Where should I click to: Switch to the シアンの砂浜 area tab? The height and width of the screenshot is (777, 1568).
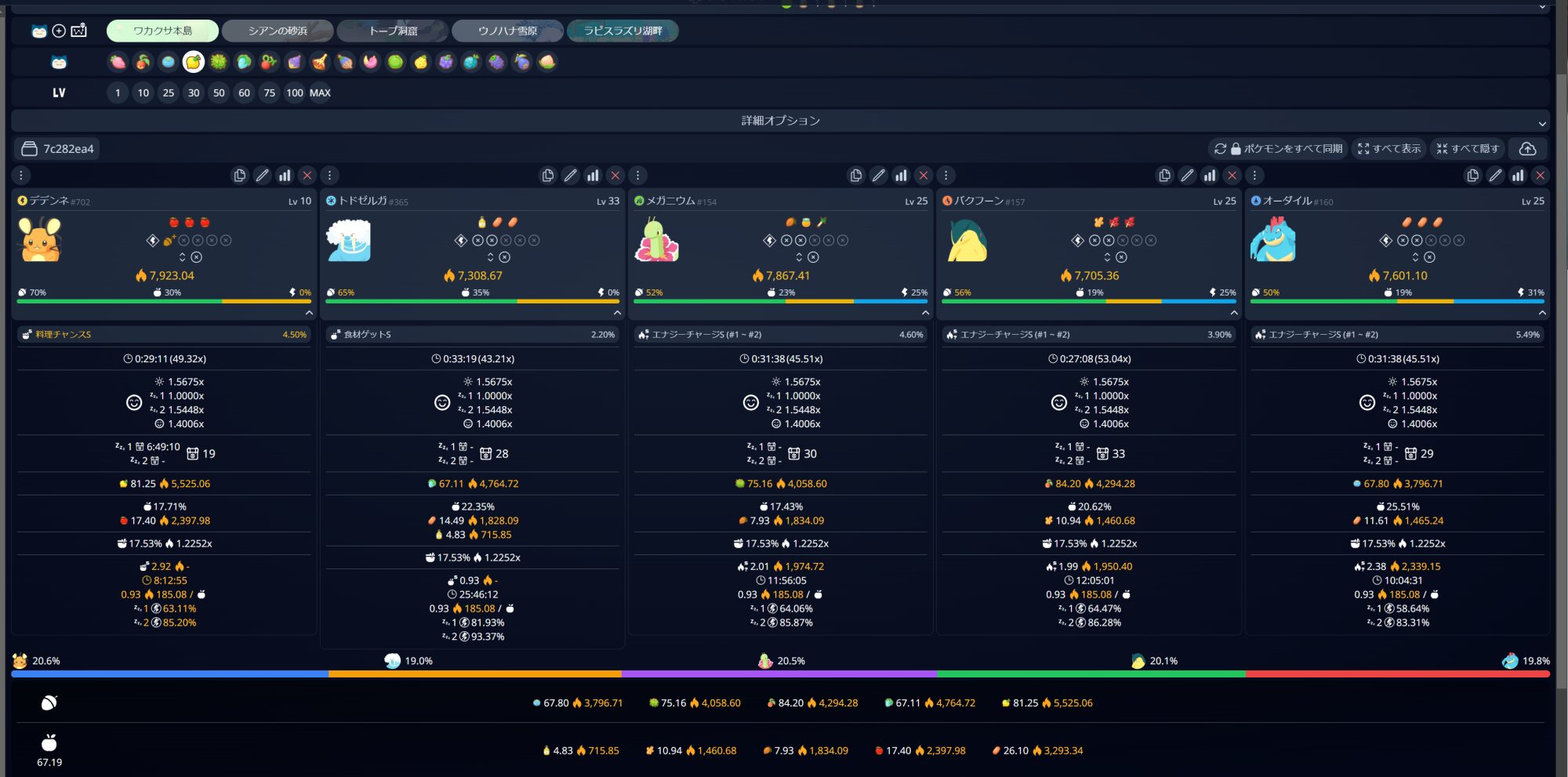click(x=278, y=31)
